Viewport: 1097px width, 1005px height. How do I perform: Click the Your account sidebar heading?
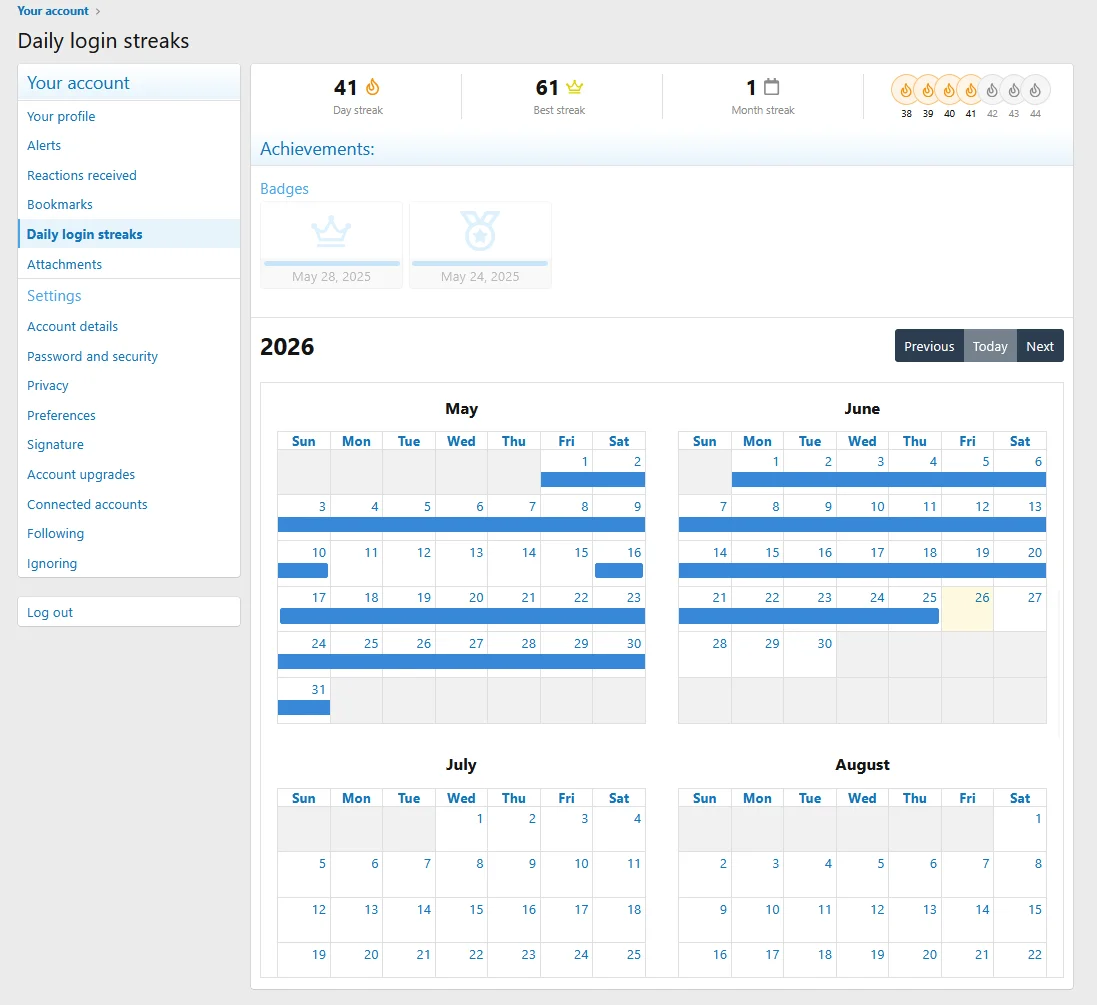(x=78, y=83)
